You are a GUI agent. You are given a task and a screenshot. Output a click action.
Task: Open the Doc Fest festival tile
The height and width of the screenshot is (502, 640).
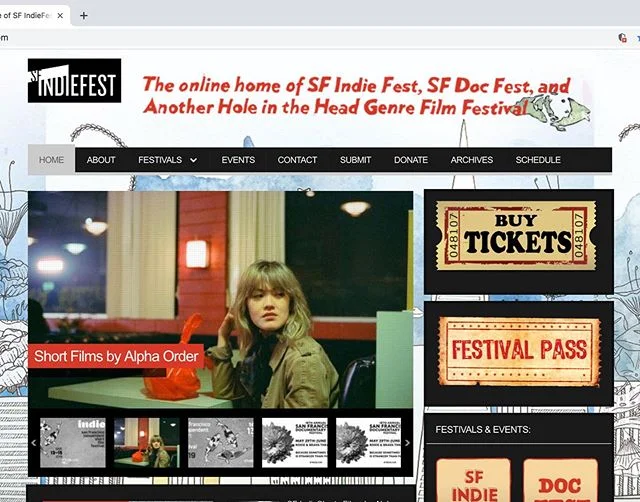point(560,480)
